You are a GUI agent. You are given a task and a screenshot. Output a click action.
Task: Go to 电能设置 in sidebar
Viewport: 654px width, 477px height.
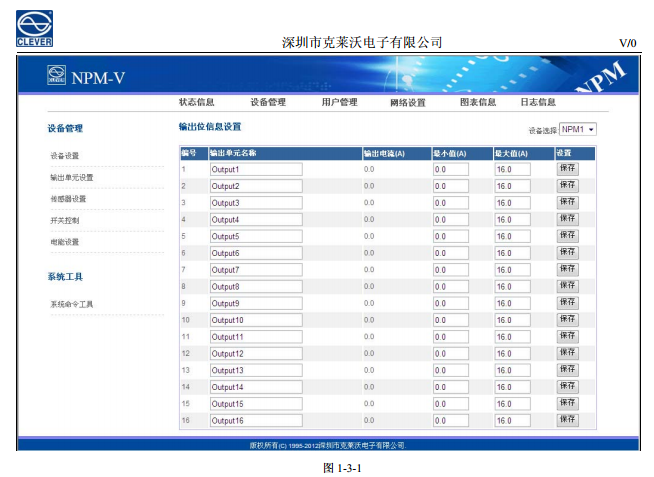pyautogui.click(x=65, y=242)
